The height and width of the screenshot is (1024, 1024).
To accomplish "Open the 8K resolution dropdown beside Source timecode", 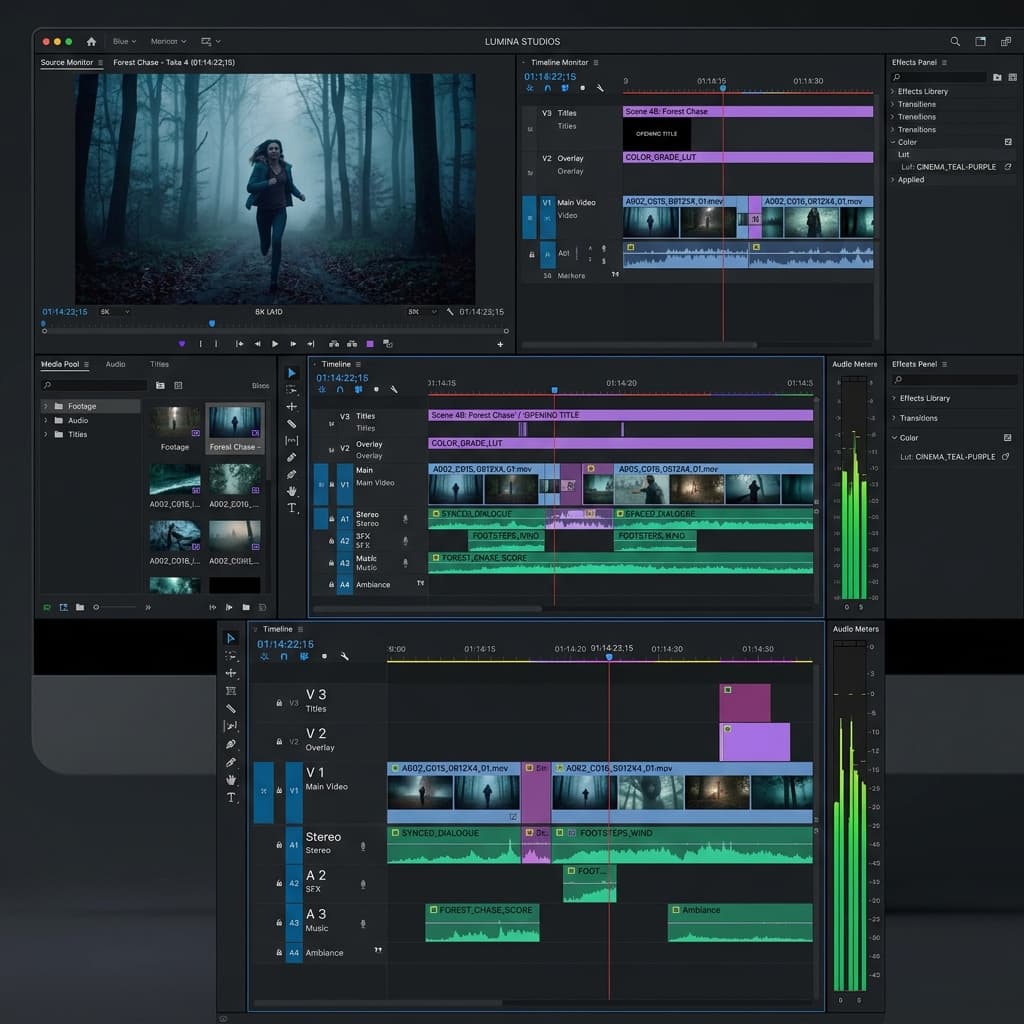I will (115, 312).
